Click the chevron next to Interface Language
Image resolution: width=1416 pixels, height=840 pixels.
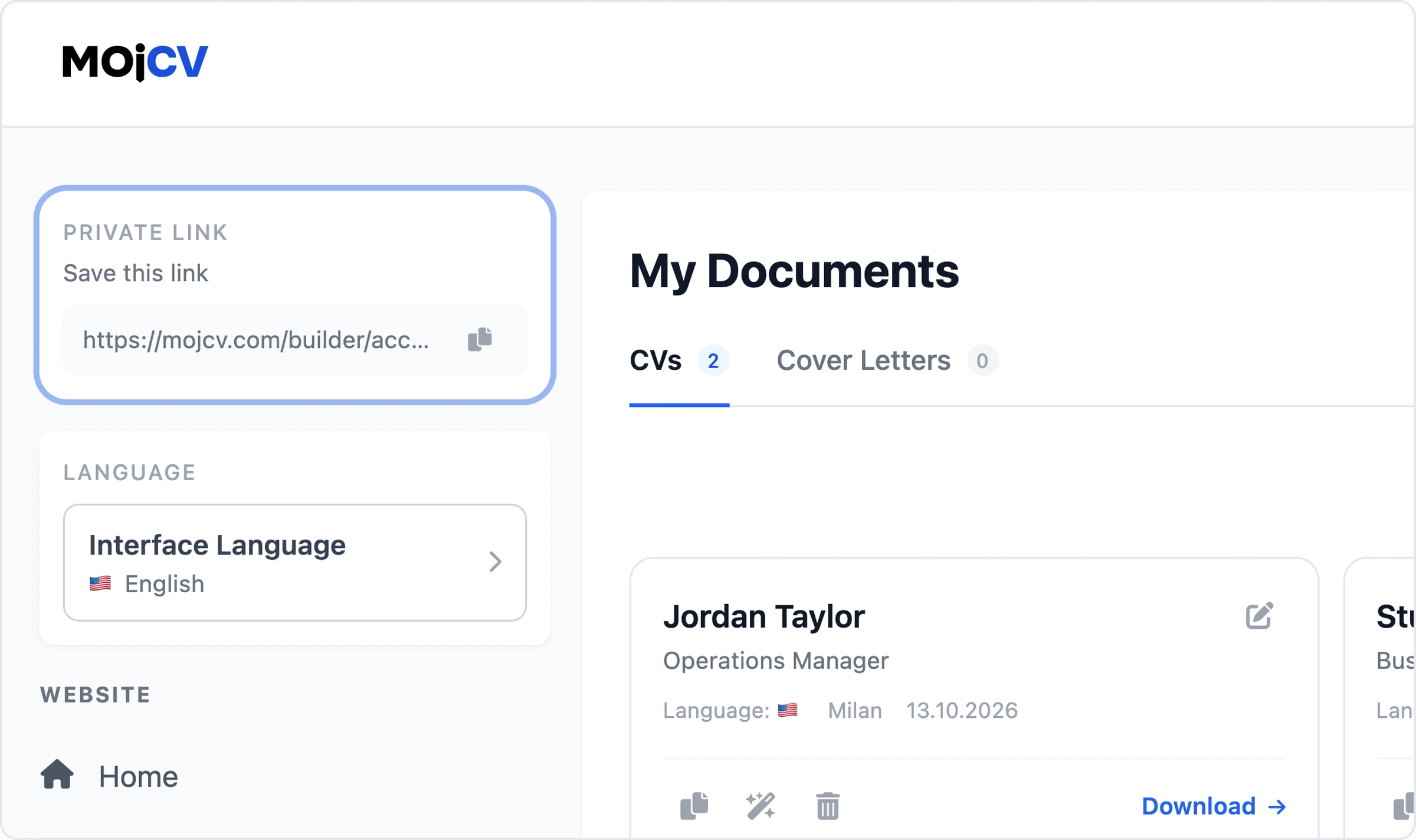(x=496, y=562)
